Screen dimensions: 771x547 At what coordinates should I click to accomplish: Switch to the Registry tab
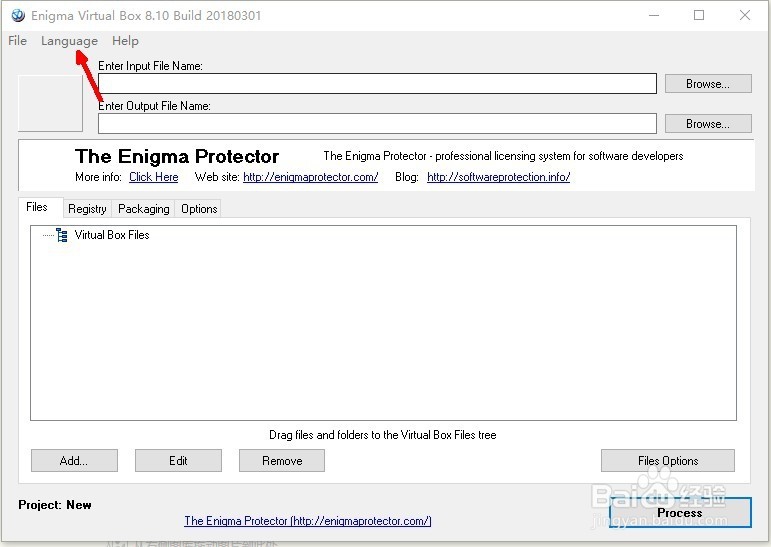87,209
